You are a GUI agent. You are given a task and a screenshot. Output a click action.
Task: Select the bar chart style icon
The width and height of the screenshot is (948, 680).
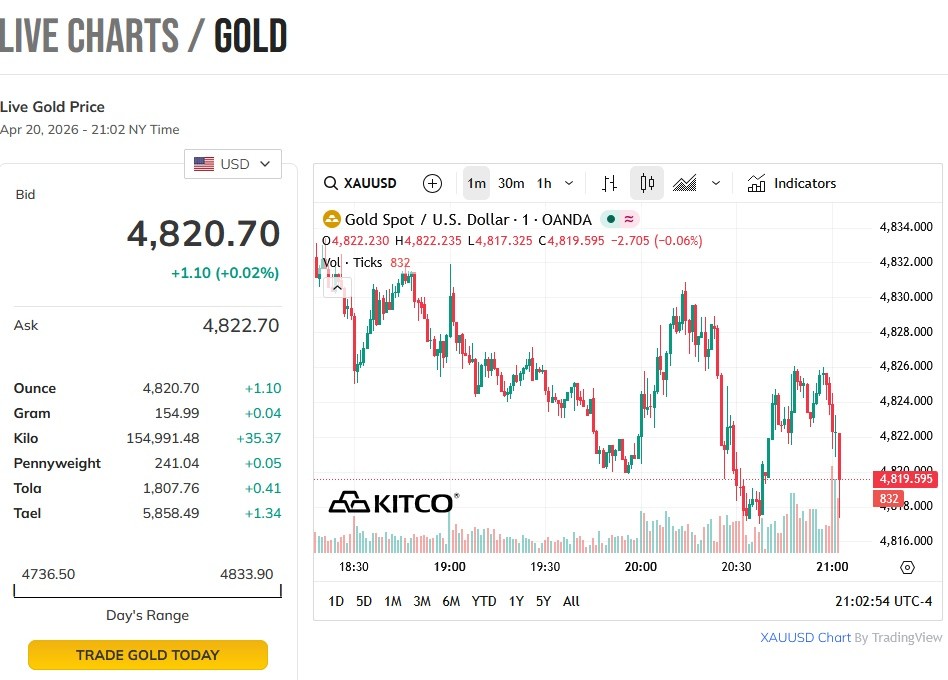[x=609, y=183]
